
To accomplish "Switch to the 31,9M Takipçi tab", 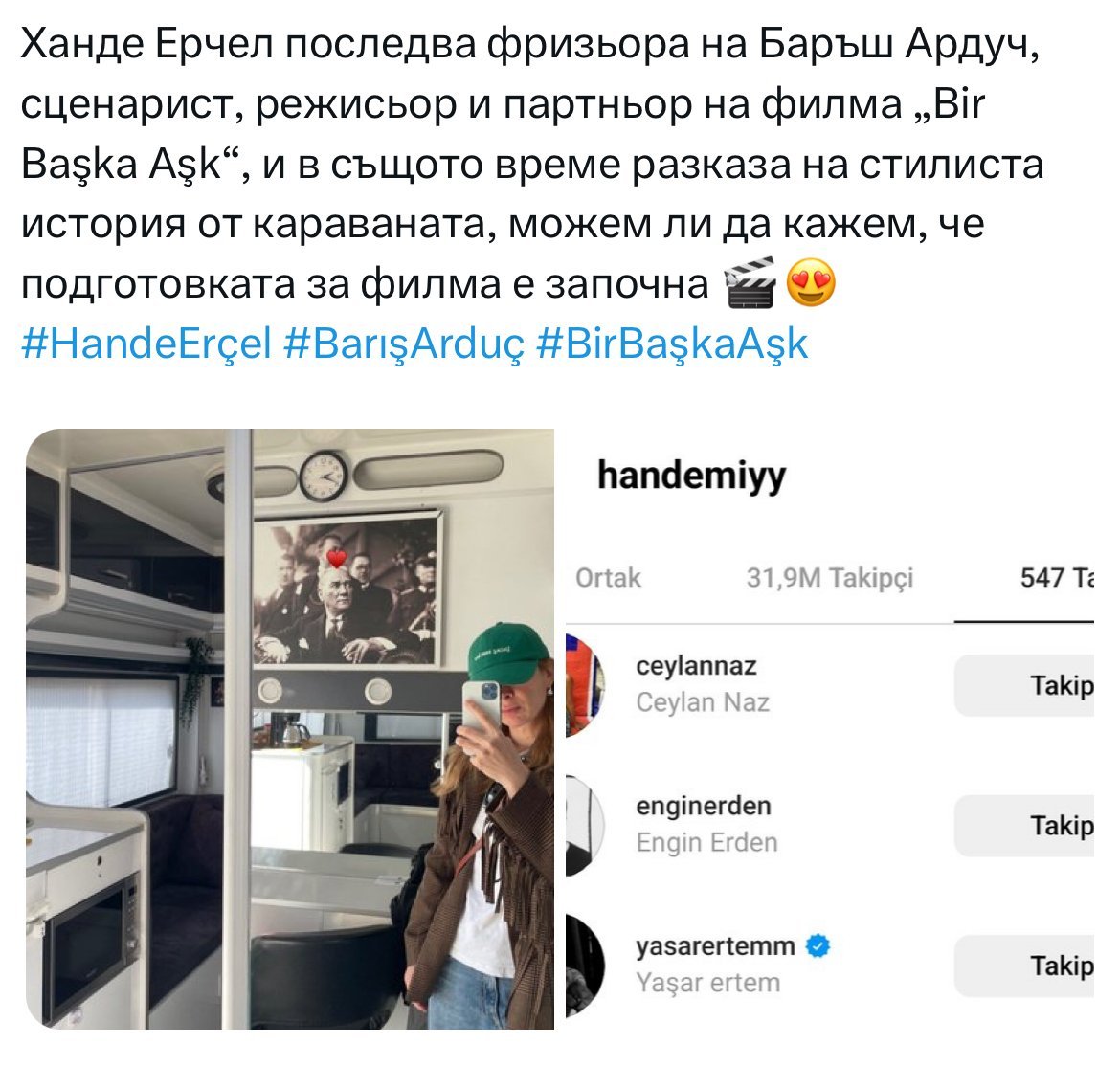I will point(830,578).
